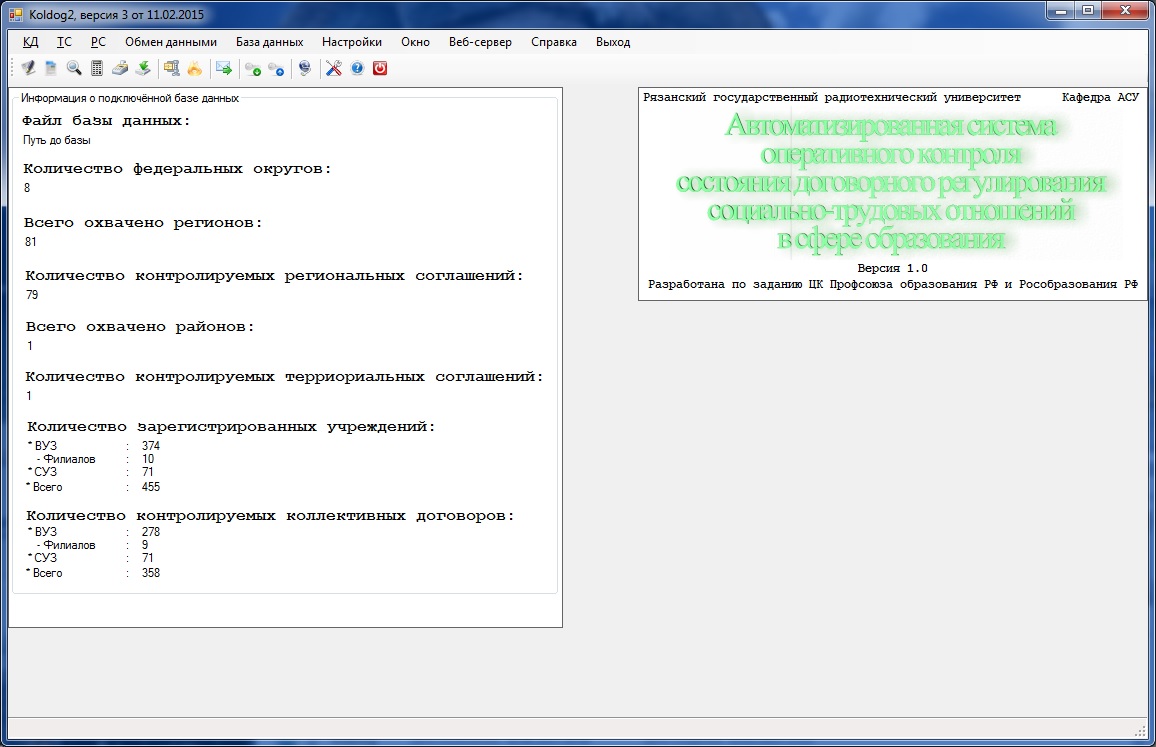Click the collective contracts total 358

point(150,573)
